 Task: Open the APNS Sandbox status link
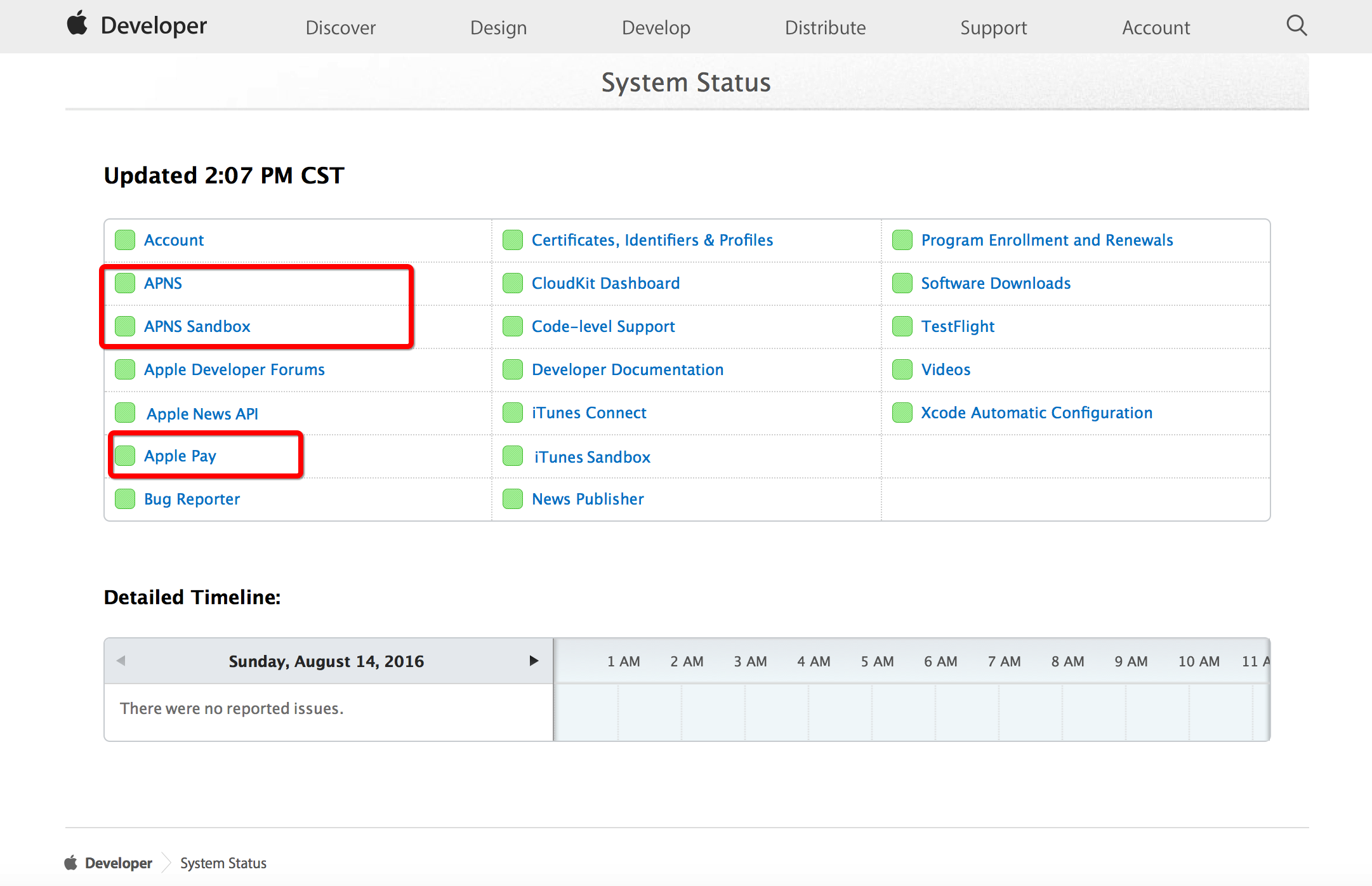coord(197,326)
